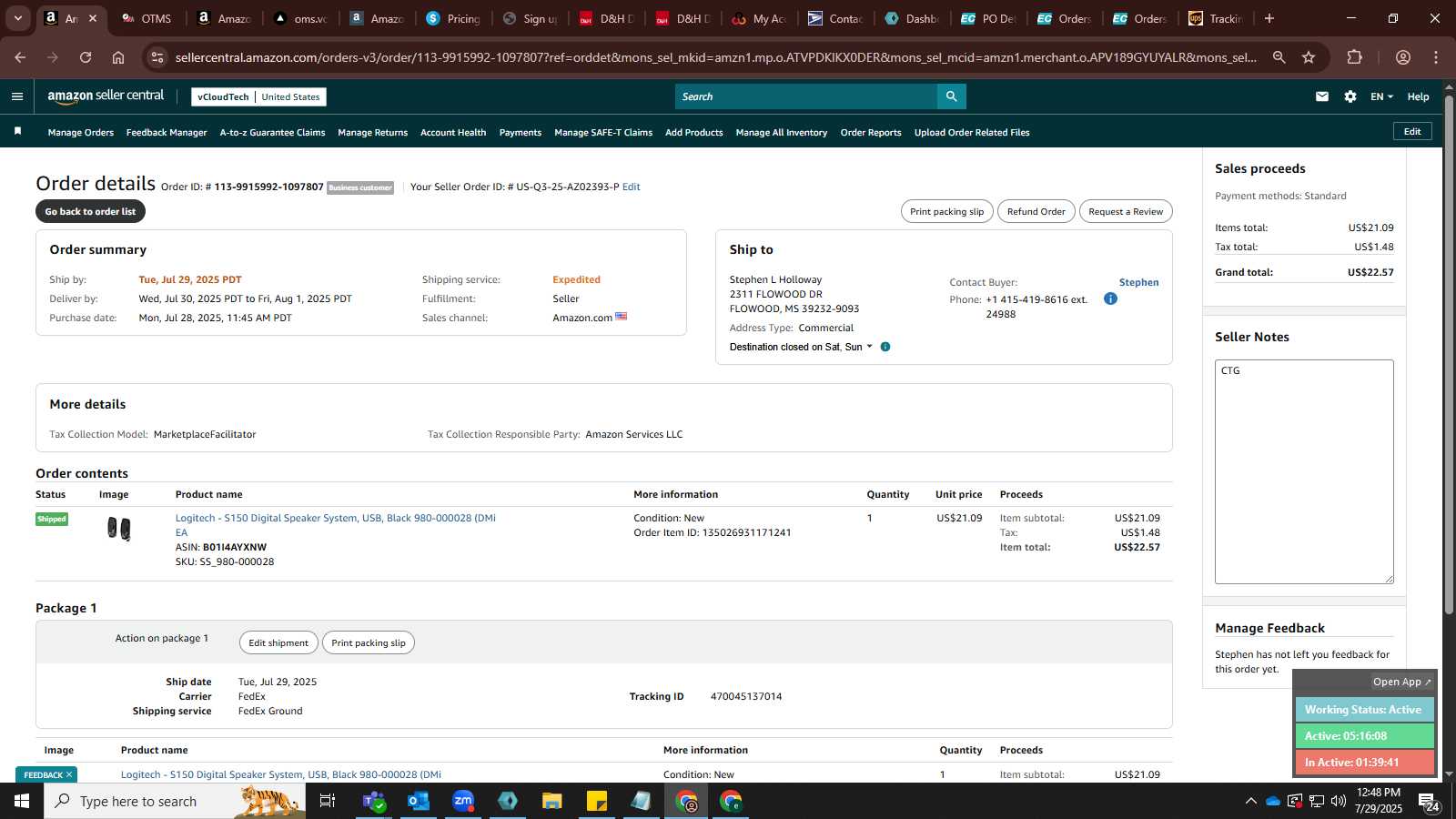Image resolution: width=1456 pixels, height=819 pixels.
Task: Click the Logitech speaker product thumbnail
Action: click(x=118, y=529)
